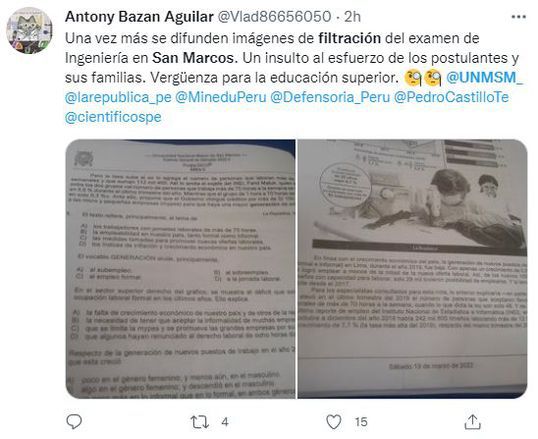Screen dimensions: 538x439
Task: Like the tweet with the heart icon
Action: click(x=334, y=421)
